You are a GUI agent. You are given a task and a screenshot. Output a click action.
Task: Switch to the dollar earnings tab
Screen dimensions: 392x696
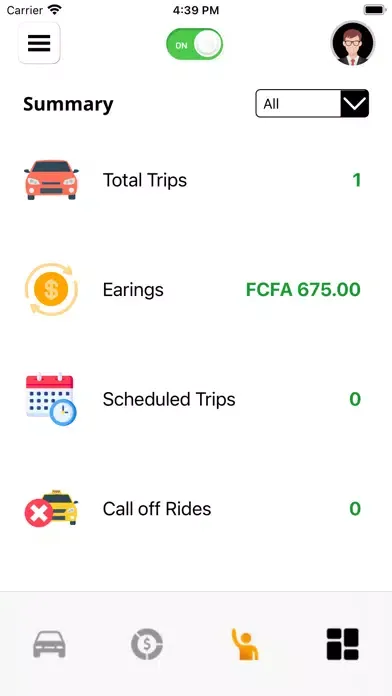click(x=147, y=644)
